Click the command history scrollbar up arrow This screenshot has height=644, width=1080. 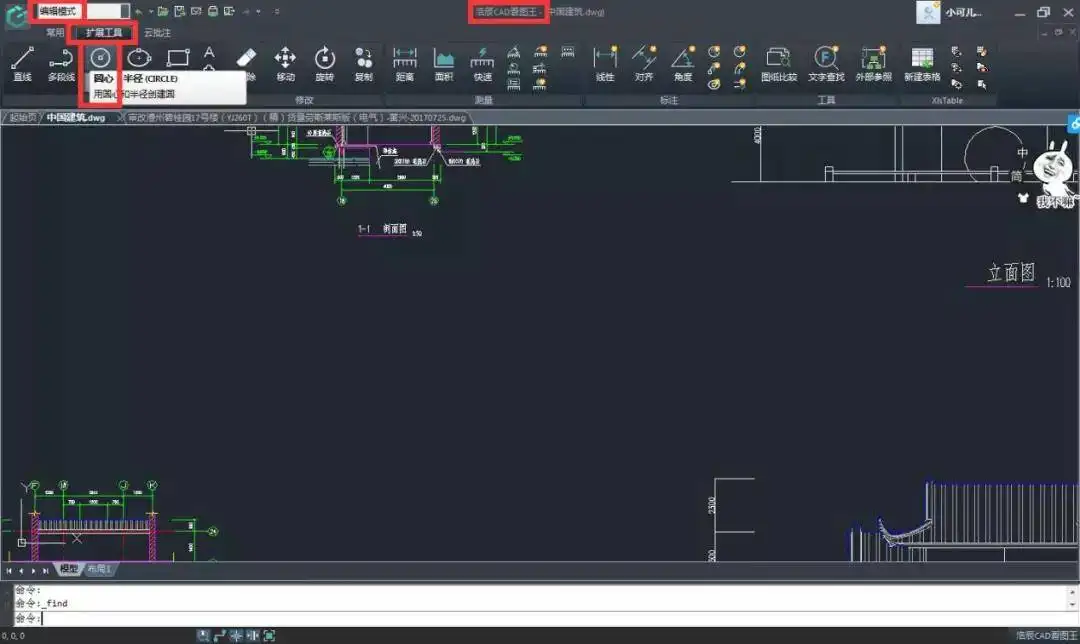point(1072,592)
